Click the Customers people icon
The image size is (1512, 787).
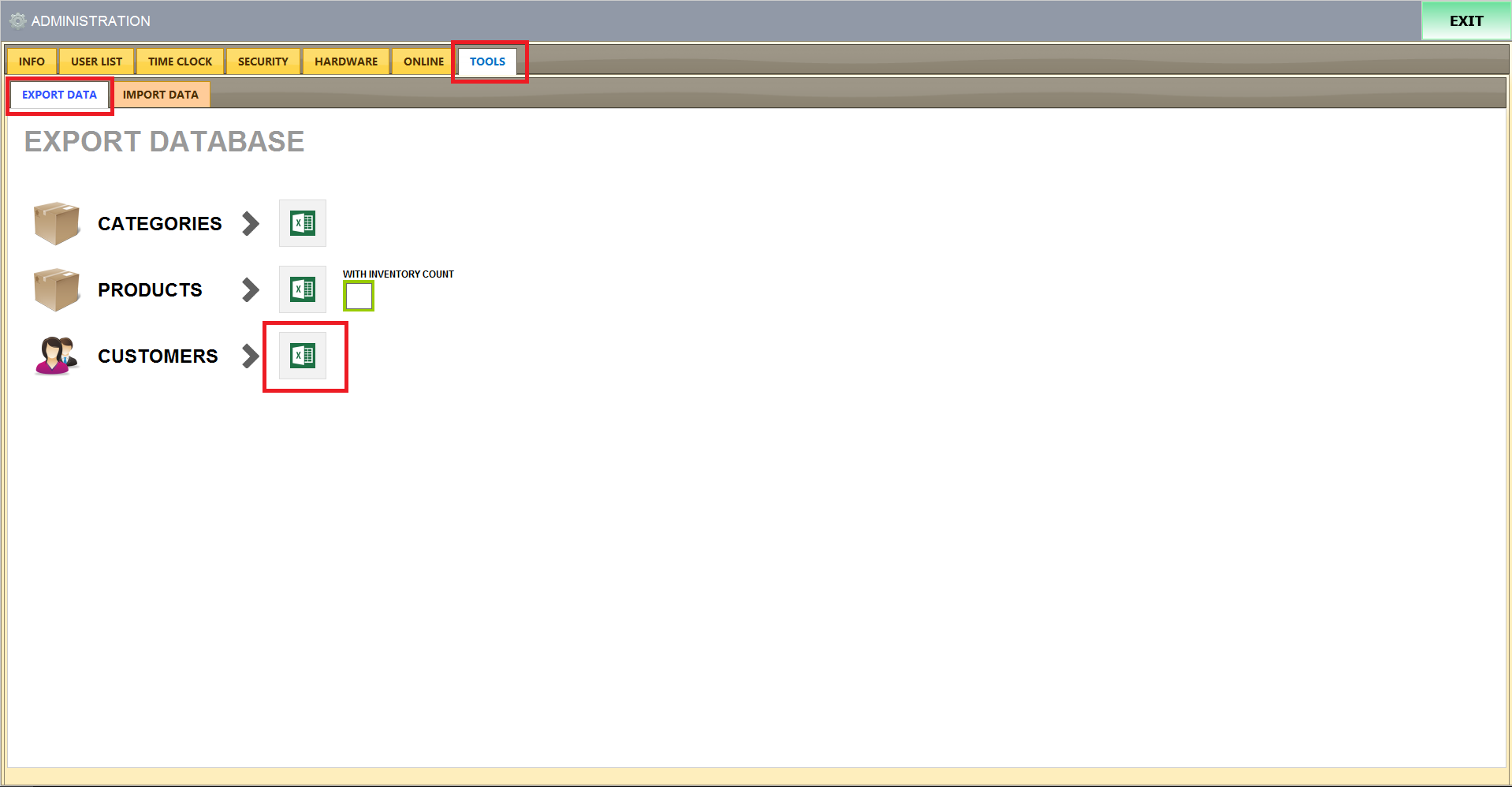point(57,356)
